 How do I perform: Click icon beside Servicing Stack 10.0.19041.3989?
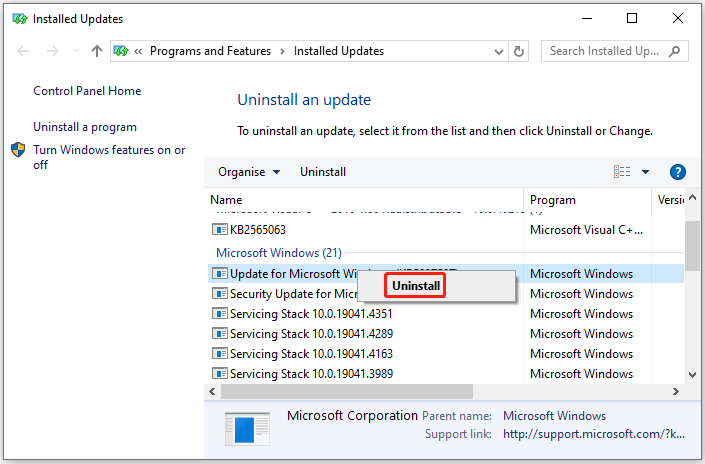[x=219, y=373]
